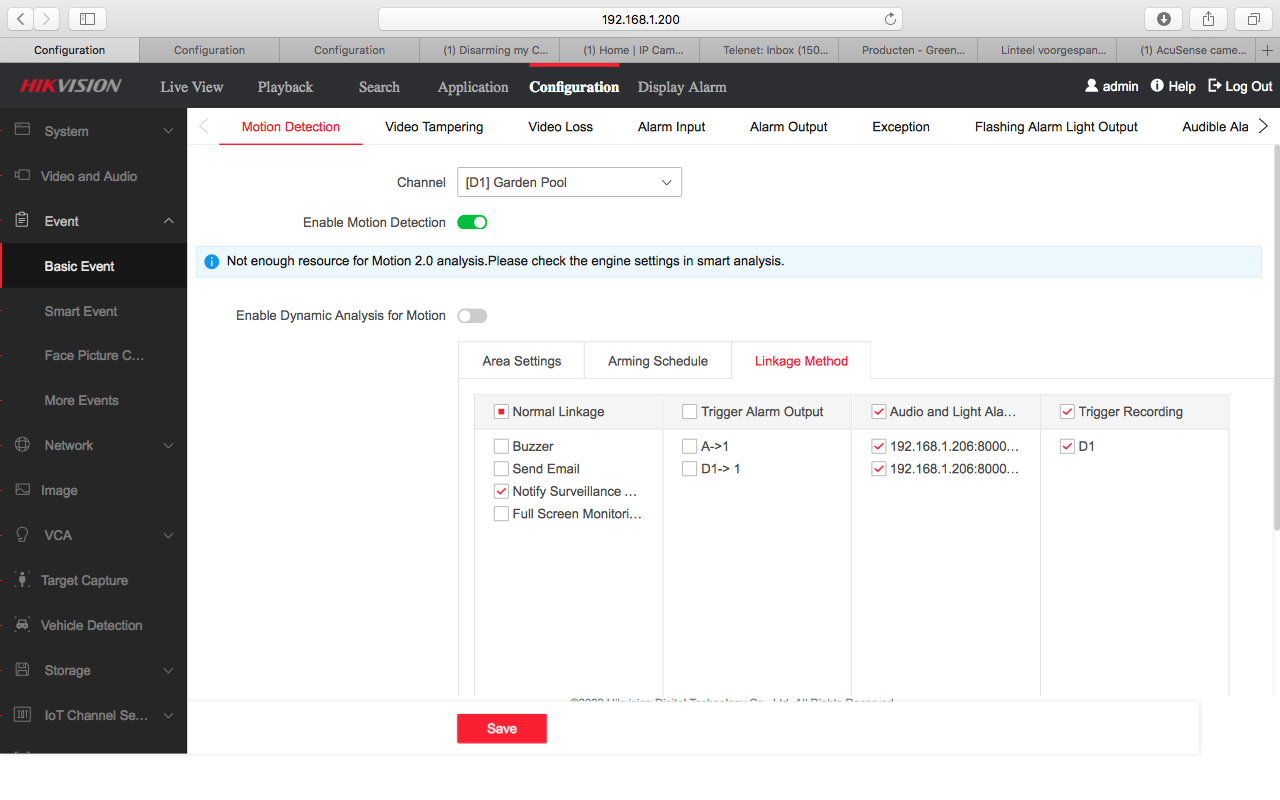Click the Log Out link
Screen dimensions: 1280x800
pos(1240,86)
